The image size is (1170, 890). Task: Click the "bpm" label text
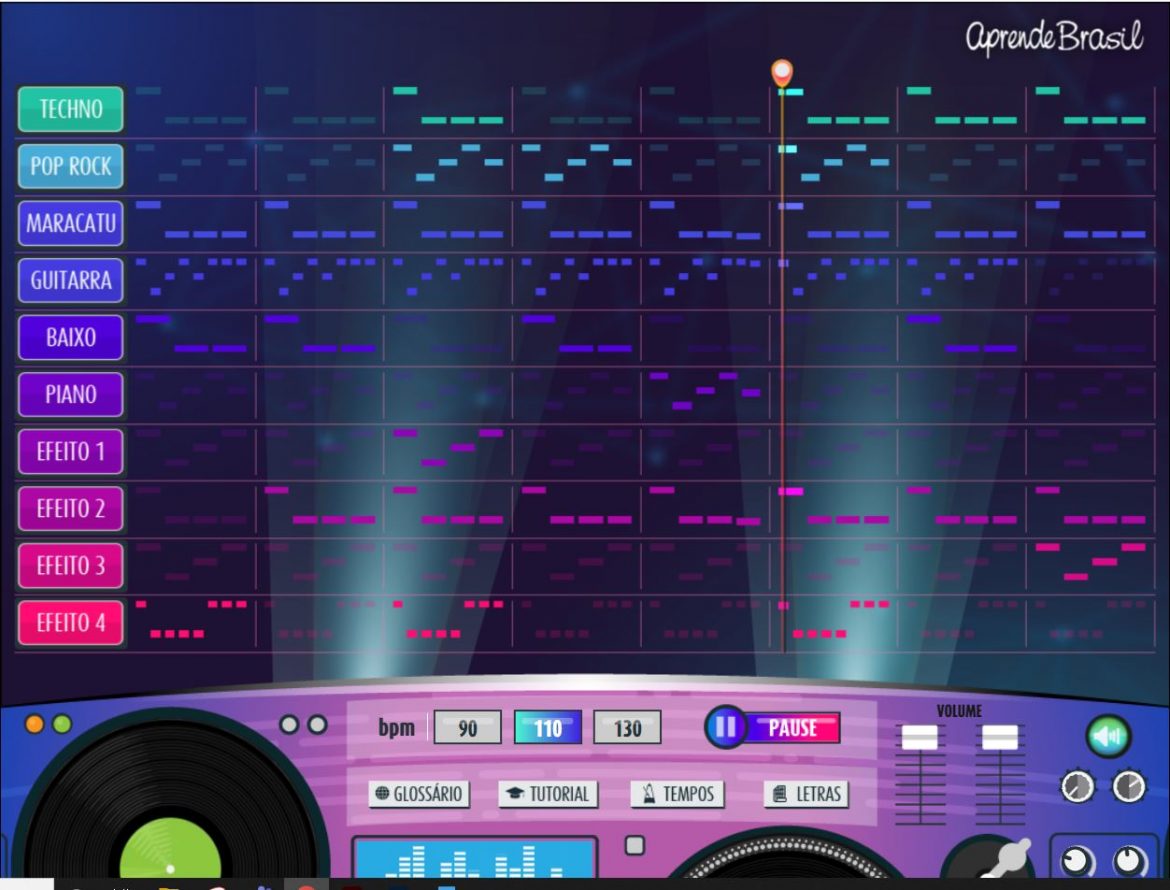click(396, 727)
